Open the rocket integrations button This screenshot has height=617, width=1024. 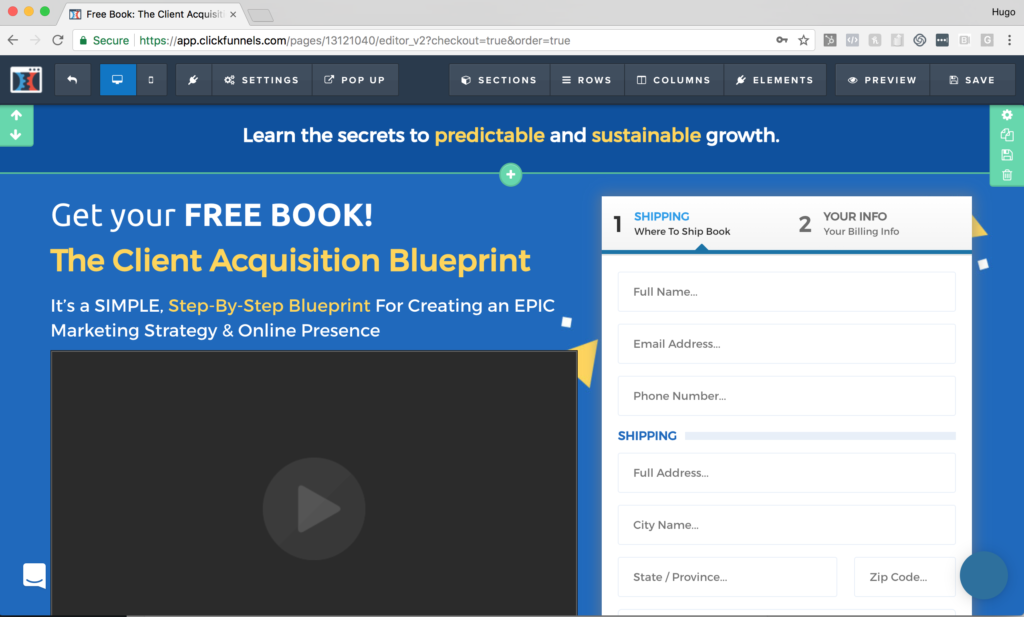193,80
